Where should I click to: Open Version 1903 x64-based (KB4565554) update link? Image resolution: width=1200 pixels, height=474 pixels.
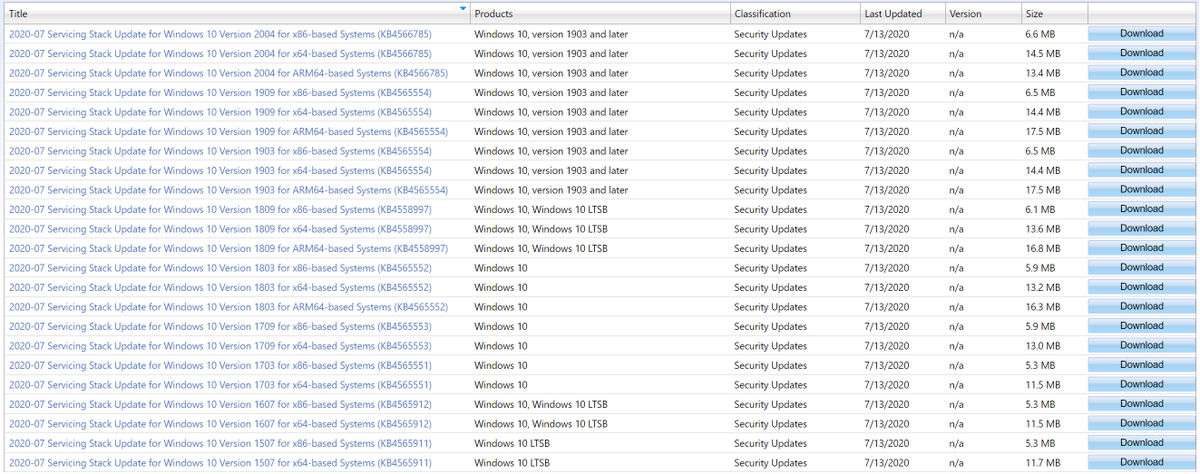click(220, 171)
